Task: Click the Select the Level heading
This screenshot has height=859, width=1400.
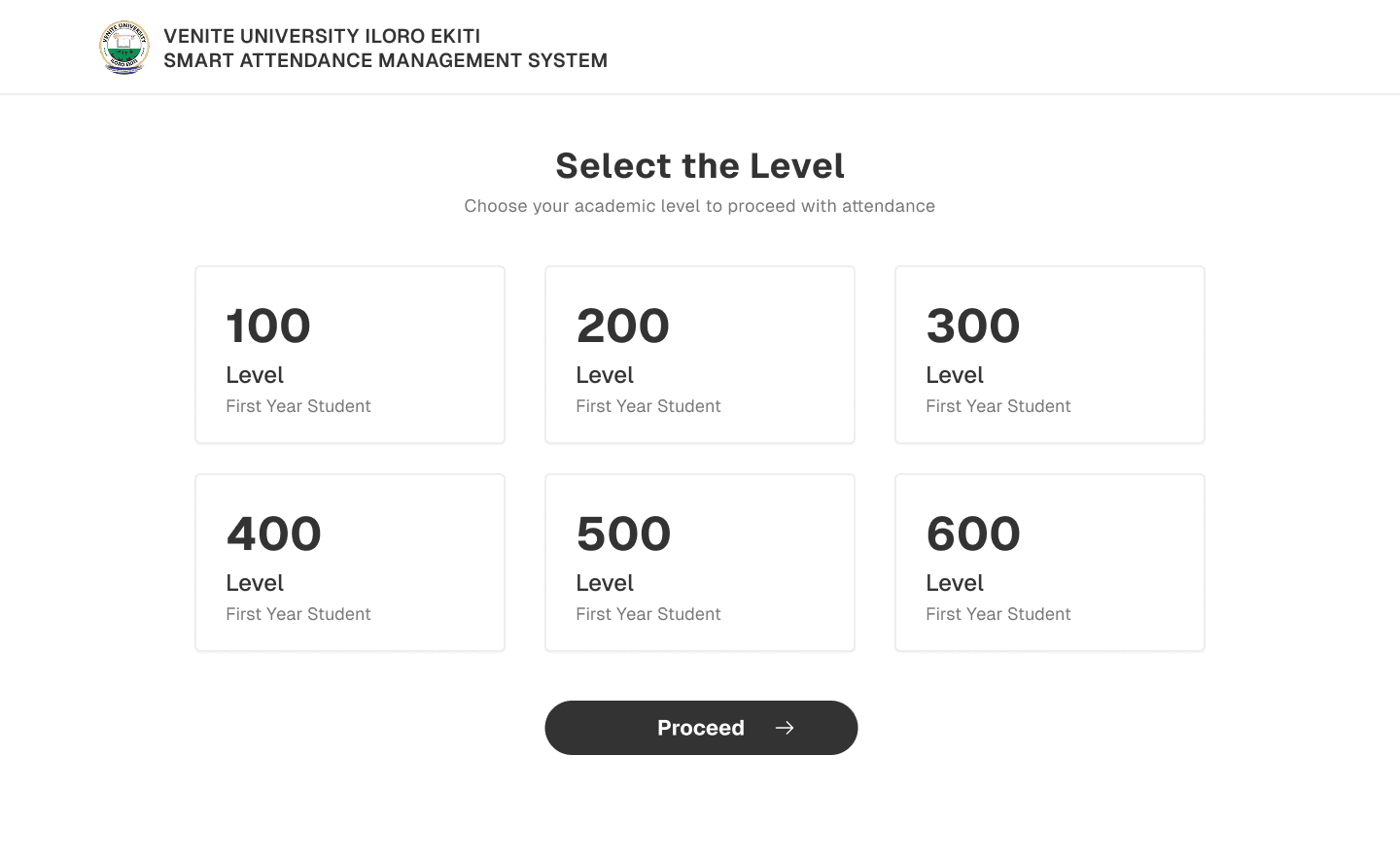Action: pos(700,165)
